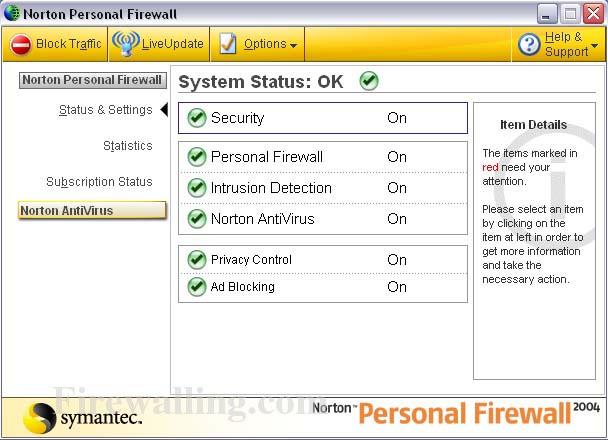Viewport: 608px width, 440px height.
Task: Switch to the Norton AntiVirus sidebar tab
Action: coord(92,211)
